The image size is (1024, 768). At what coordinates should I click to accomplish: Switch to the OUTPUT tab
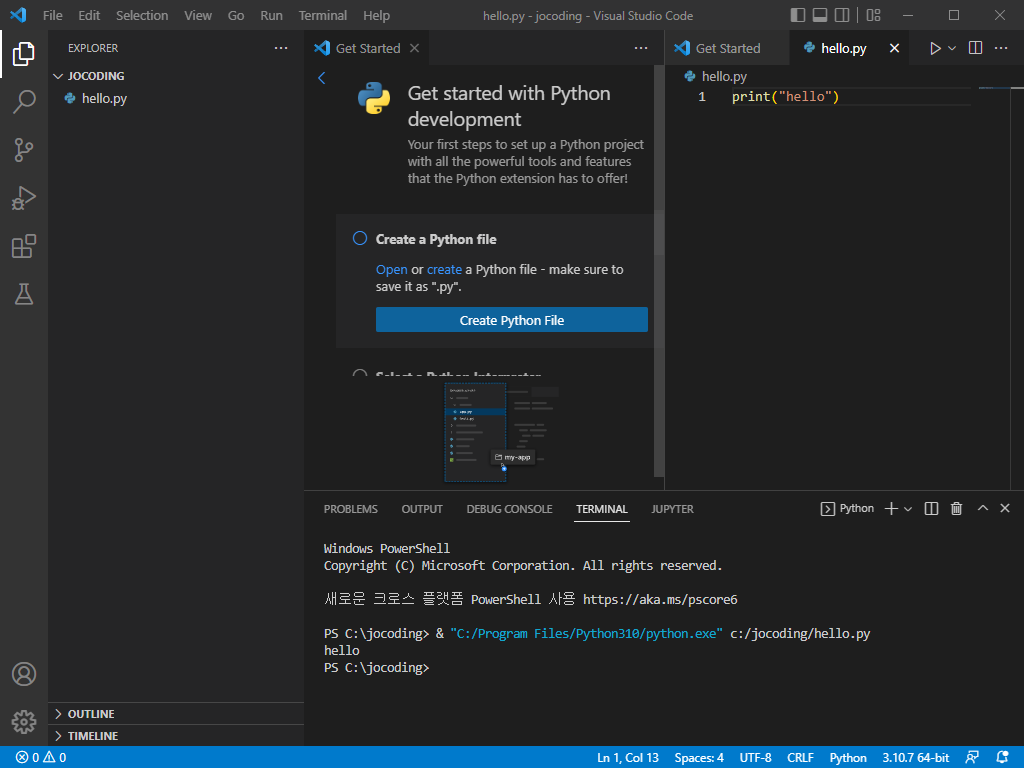422,509
